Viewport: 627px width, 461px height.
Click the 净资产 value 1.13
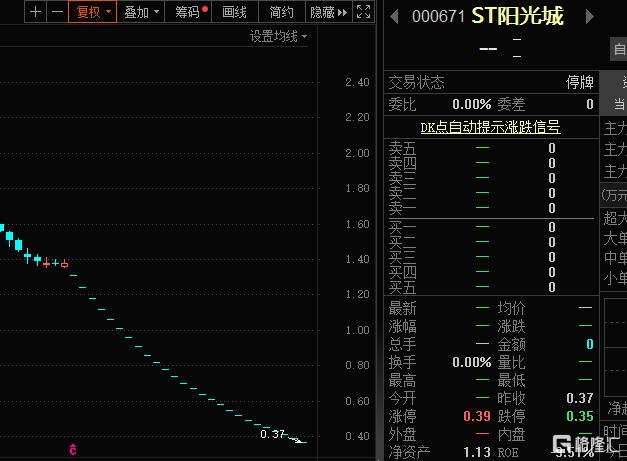477,452
